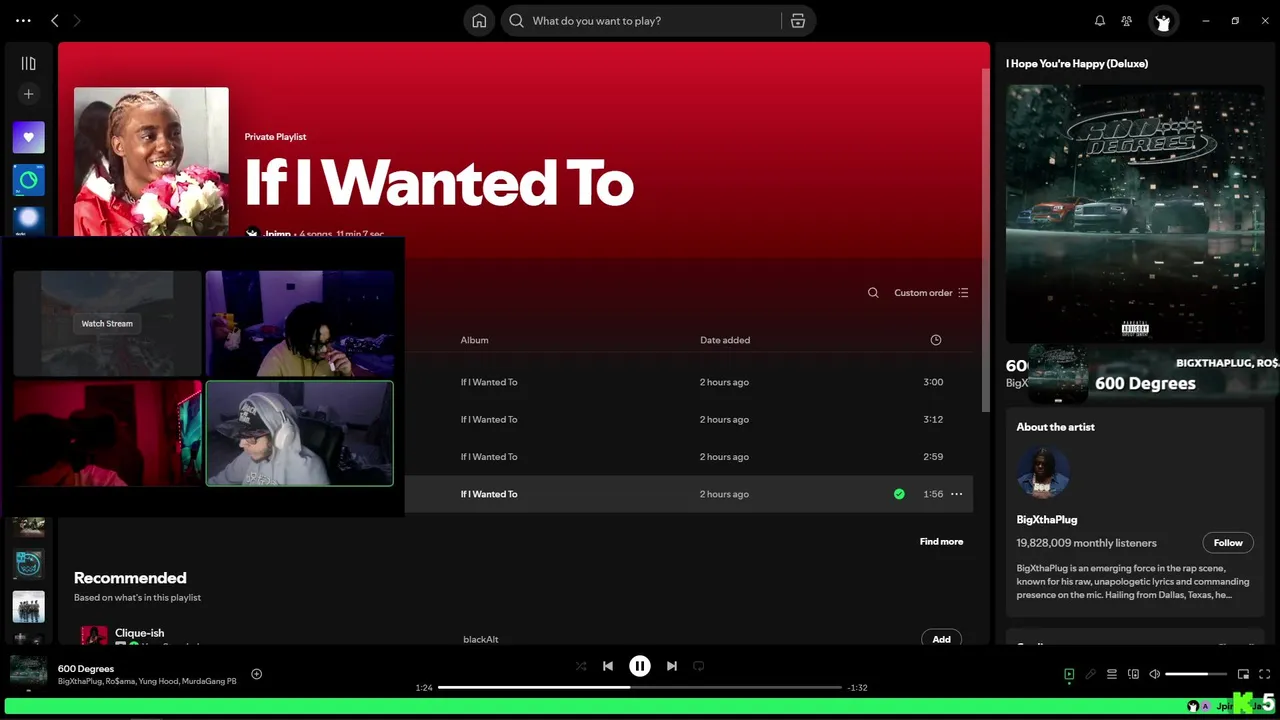Open lyrics microphone icon
1280x720 pixels.
[x=1091, y=674]
